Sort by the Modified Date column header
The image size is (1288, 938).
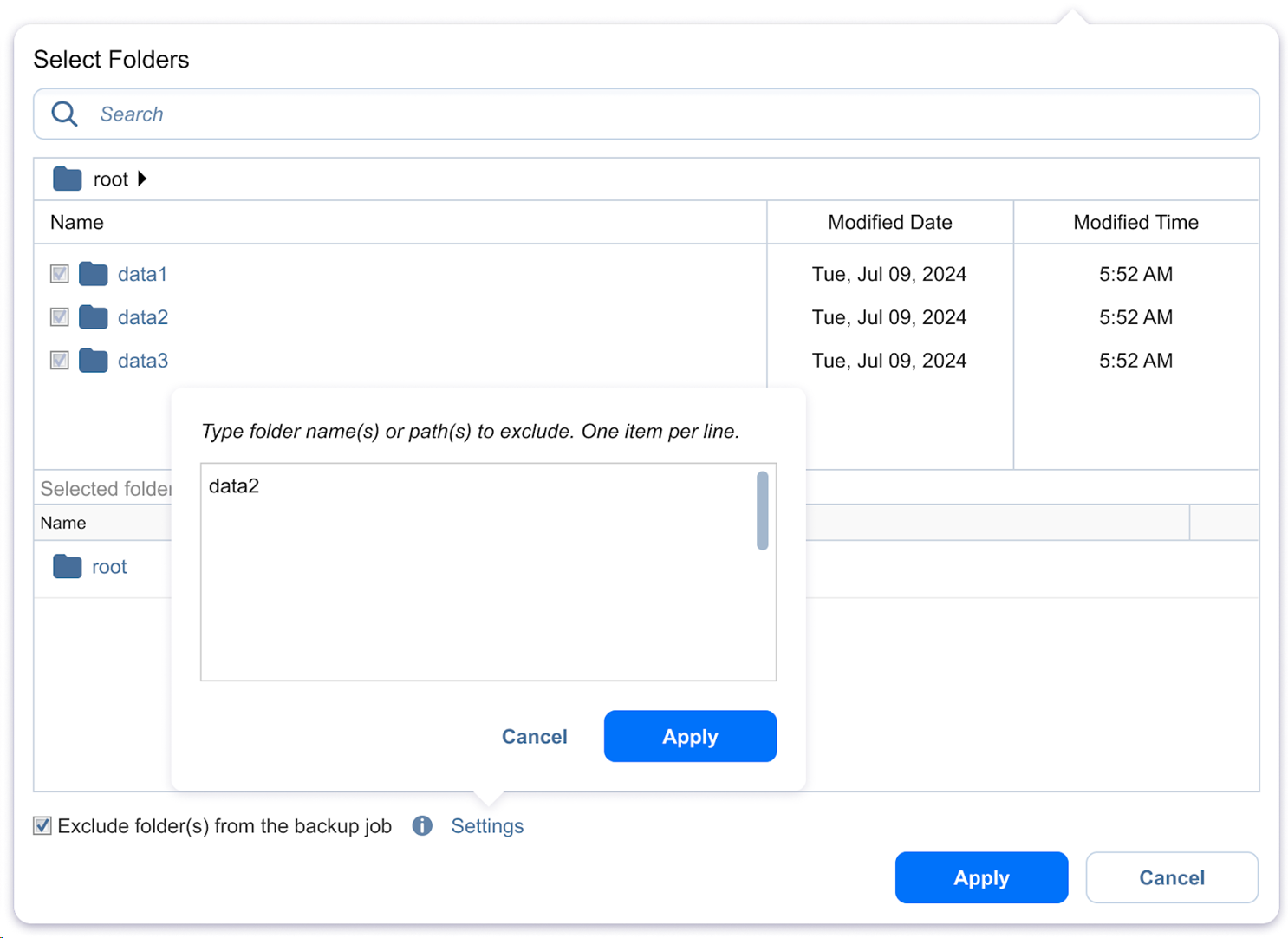tap(889, 223)
